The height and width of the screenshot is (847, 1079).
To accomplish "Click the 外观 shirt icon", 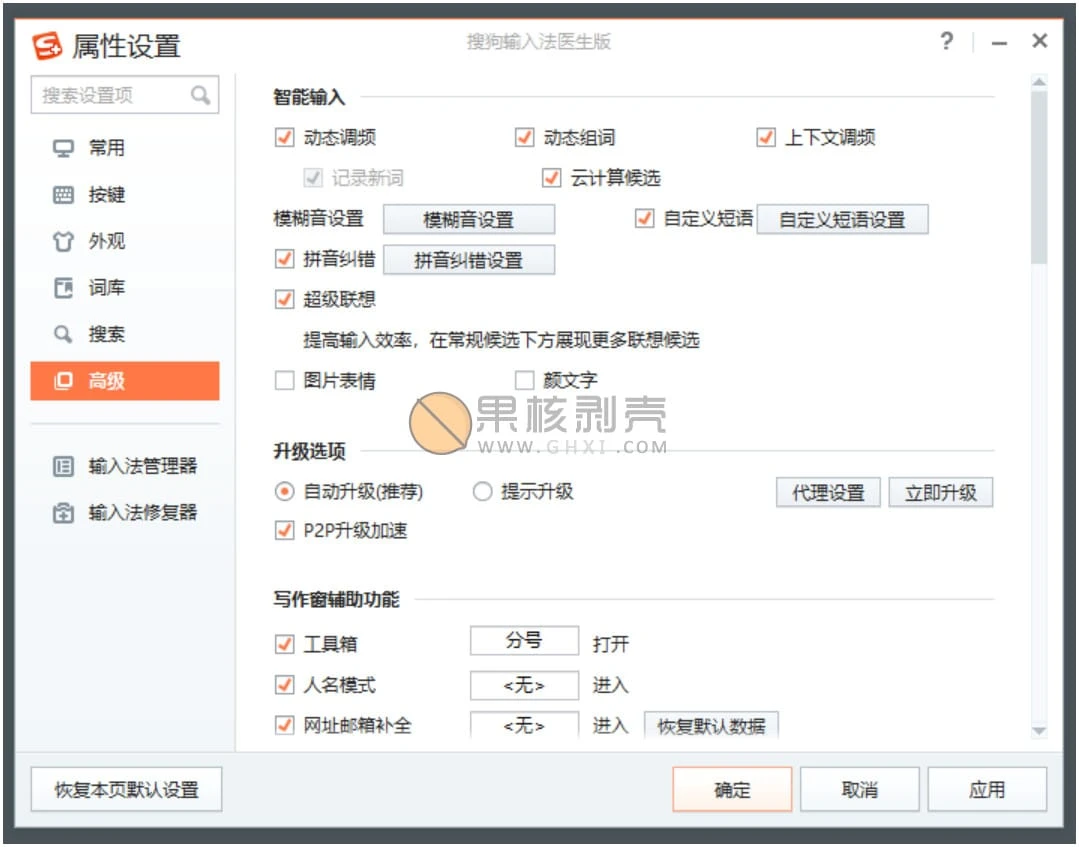I will 63,242.
